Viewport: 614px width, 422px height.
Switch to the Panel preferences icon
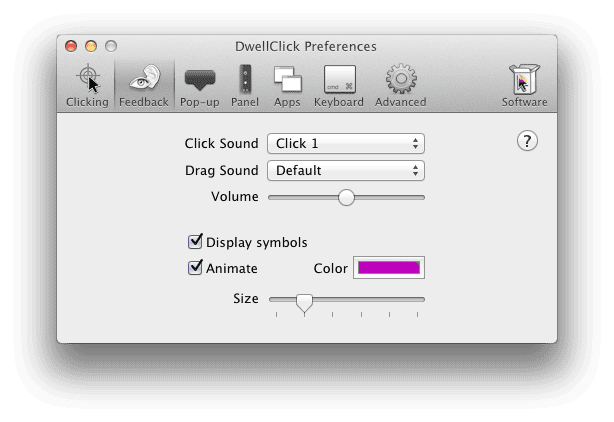point(245,79)
